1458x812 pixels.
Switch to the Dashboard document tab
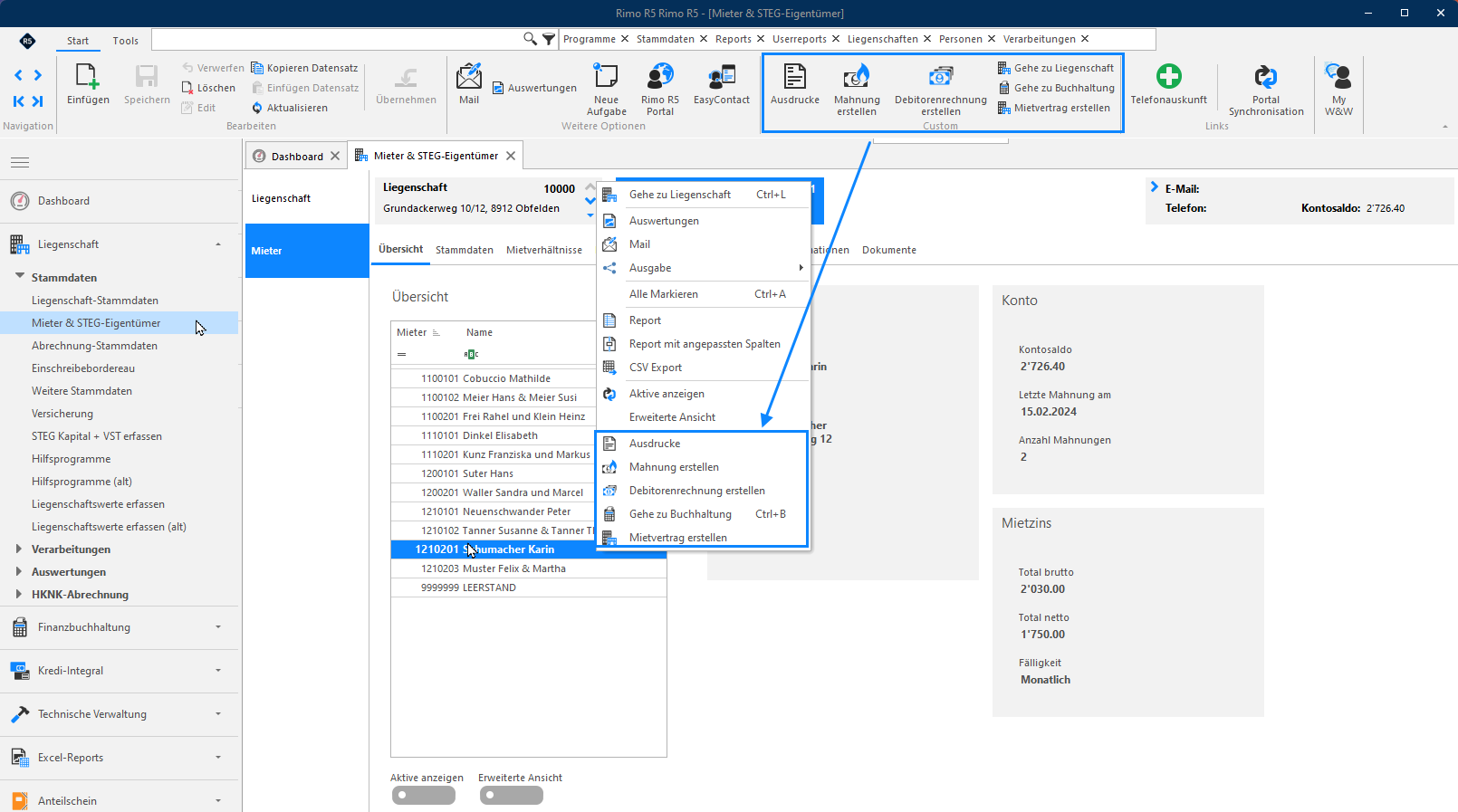pyautogui.click(x=297, y=157)
